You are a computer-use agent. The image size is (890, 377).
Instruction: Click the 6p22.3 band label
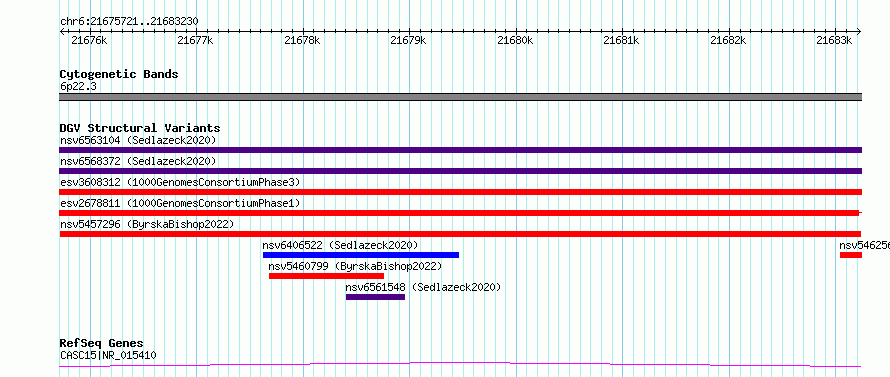pyautogui.click(x=78, y=86)
